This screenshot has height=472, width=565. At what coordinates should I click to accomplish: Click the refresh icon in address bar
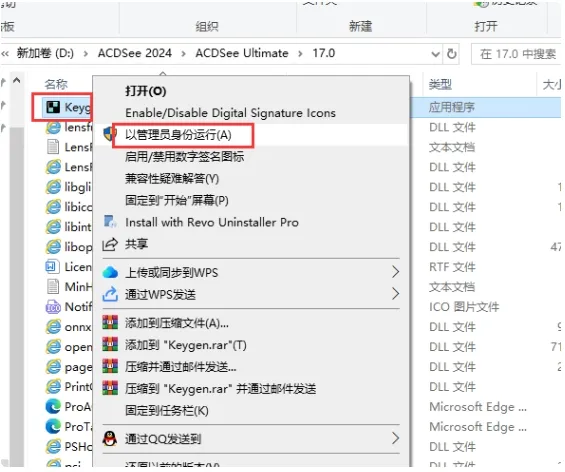(451, 54)
